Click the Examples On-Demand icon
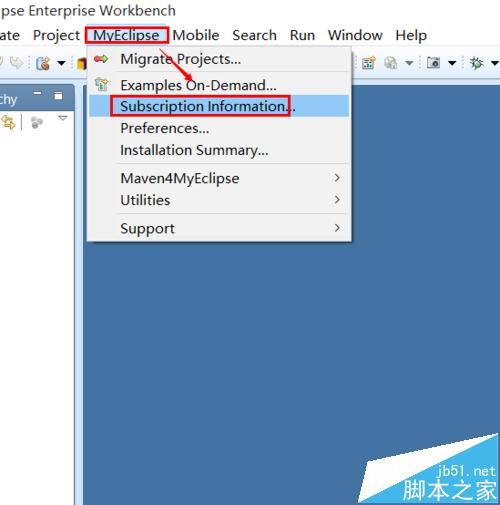 point(102,85)
